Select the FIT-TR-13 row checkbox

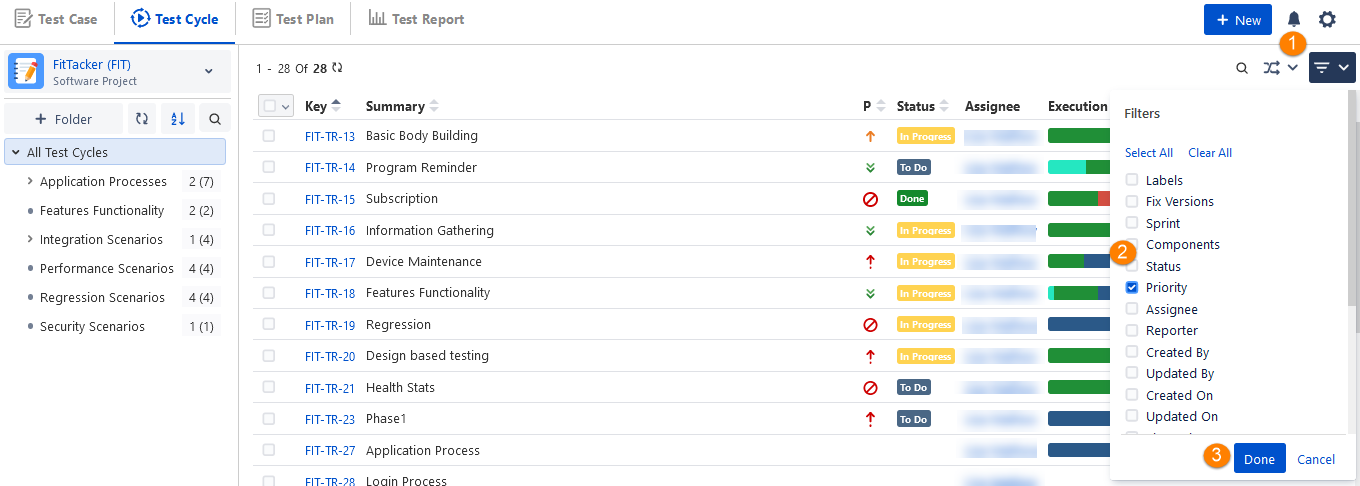pyautogui.click(x=269, y=136)
